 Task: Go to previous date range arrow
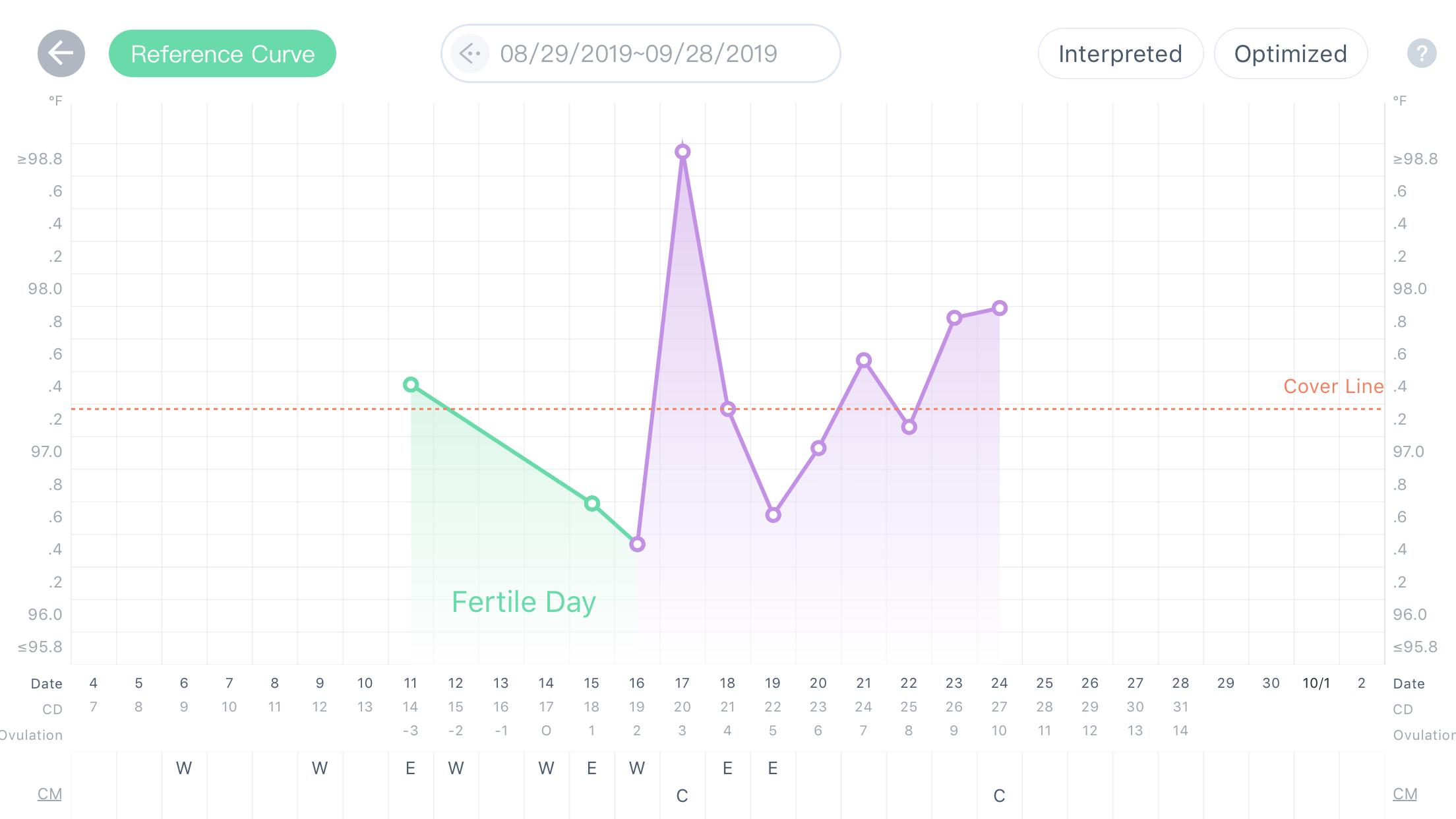(470, 53)
